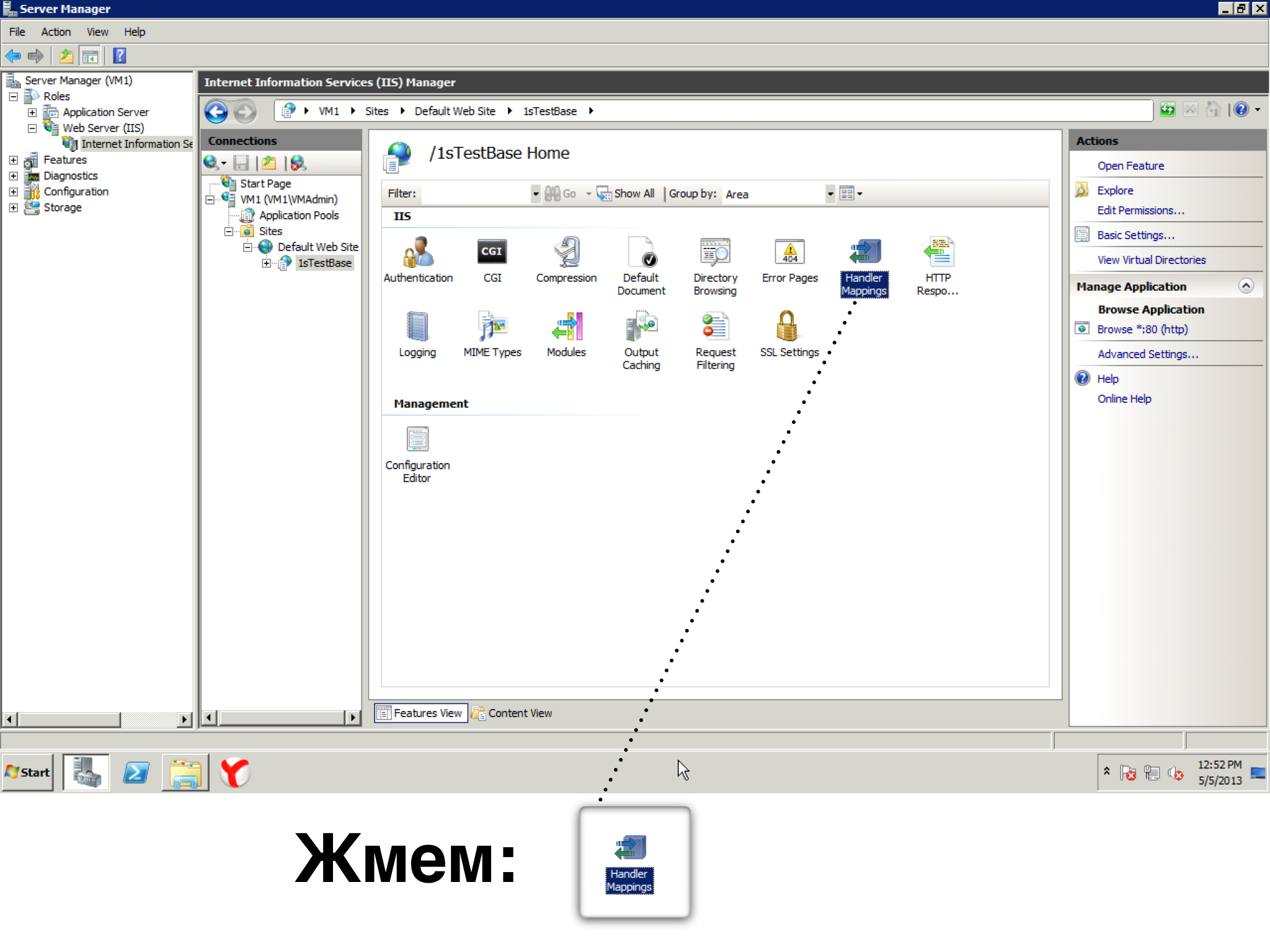The image size is (1270, 952).
Task: Open the Authentication feature icon
Action: (x=418, y=260)
